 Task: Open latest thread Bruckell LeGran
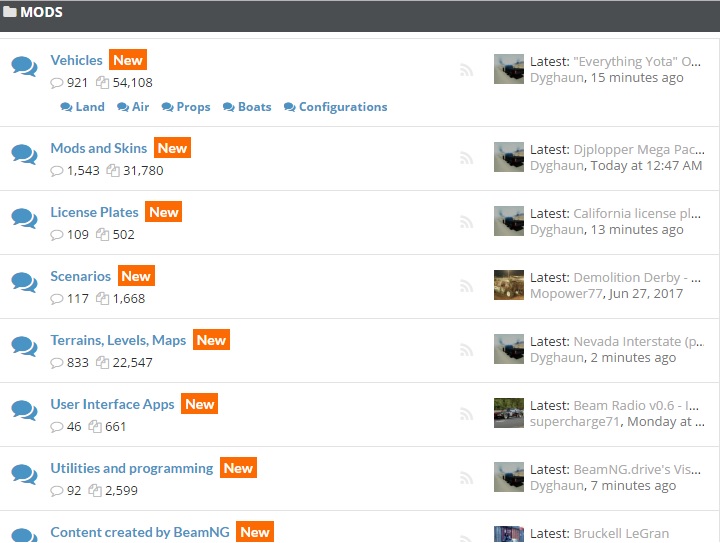tap(621, 533)
